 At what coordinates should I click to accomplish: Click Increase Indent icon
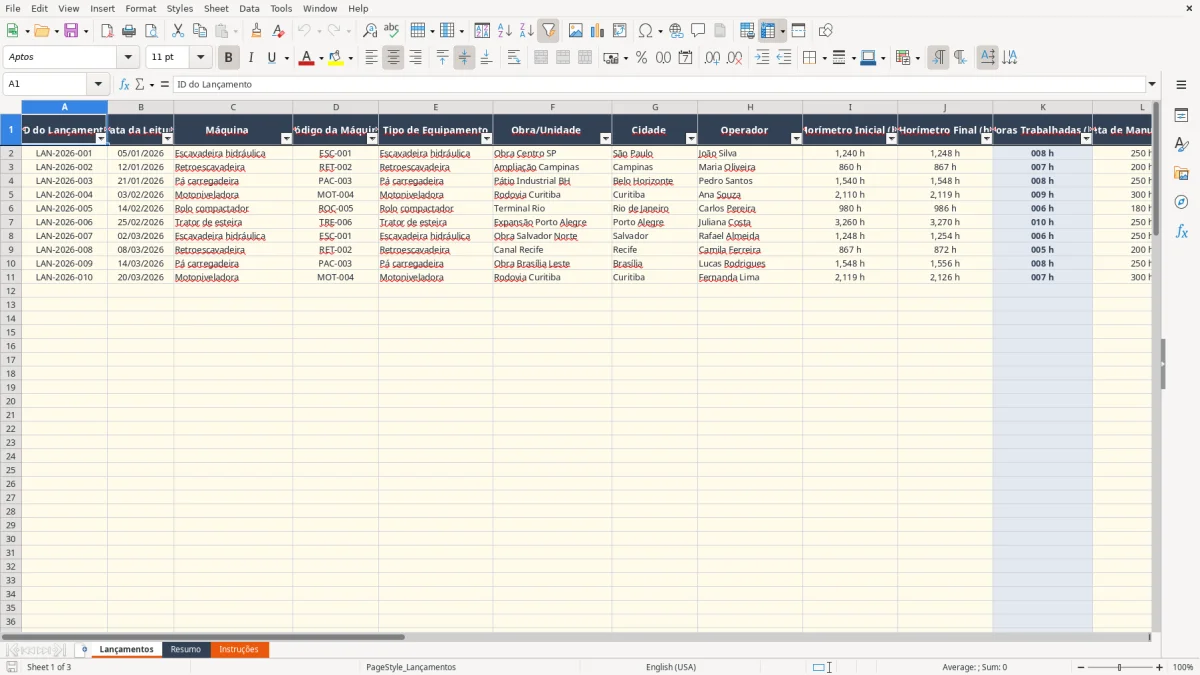(762, 58)
